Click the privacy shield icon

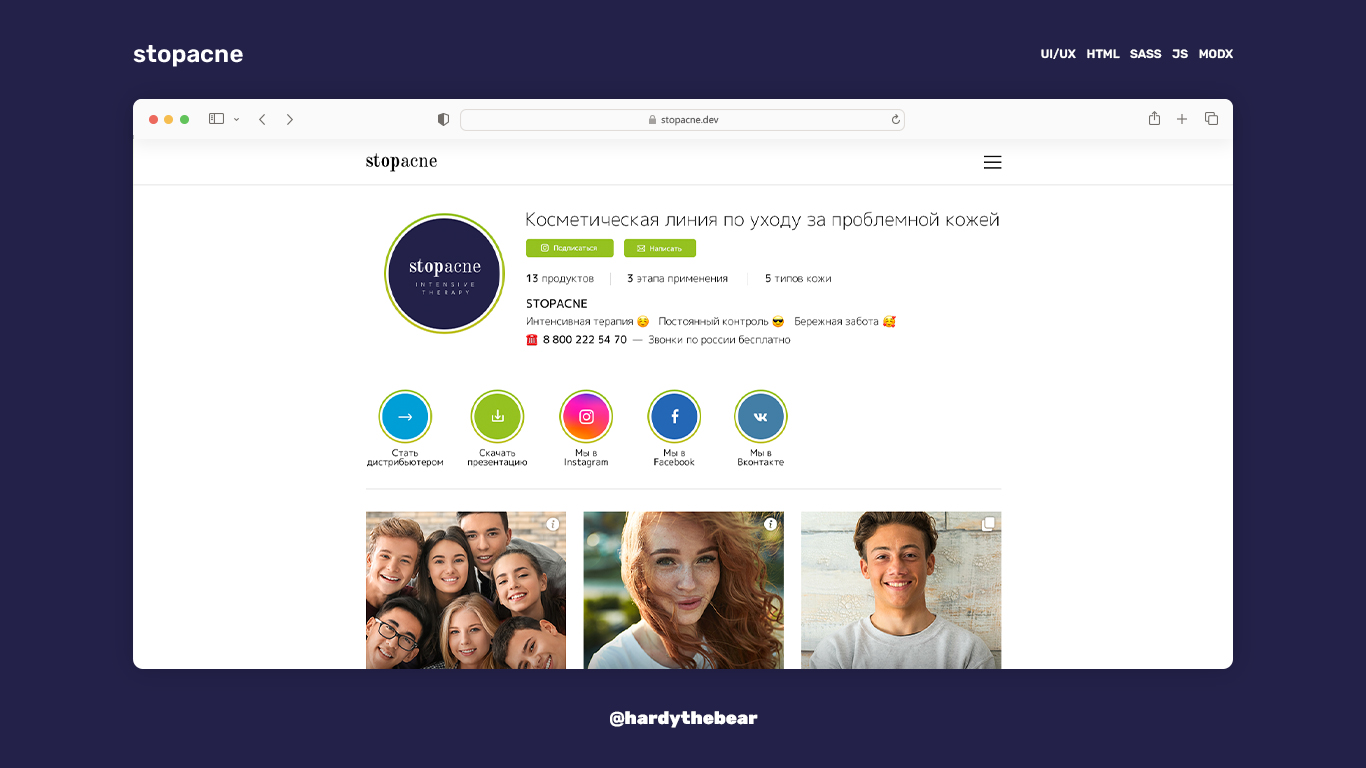tap(443, 119)
